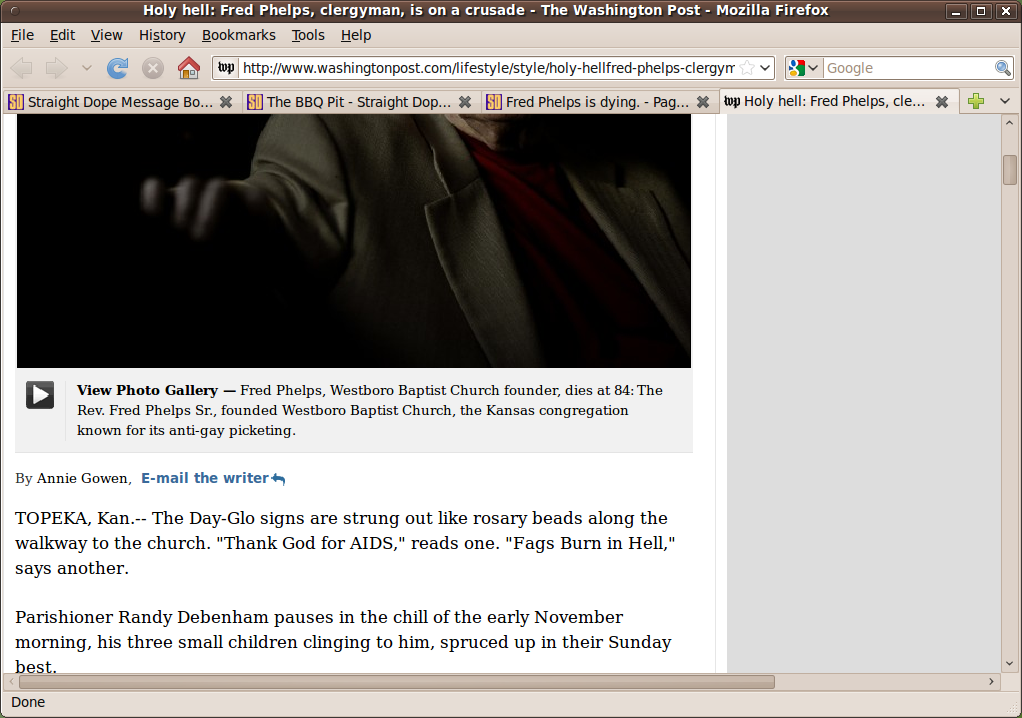Bookmark this page with star icon
The height and width of the screenshot is (718, 1022).
click(746, 68)
